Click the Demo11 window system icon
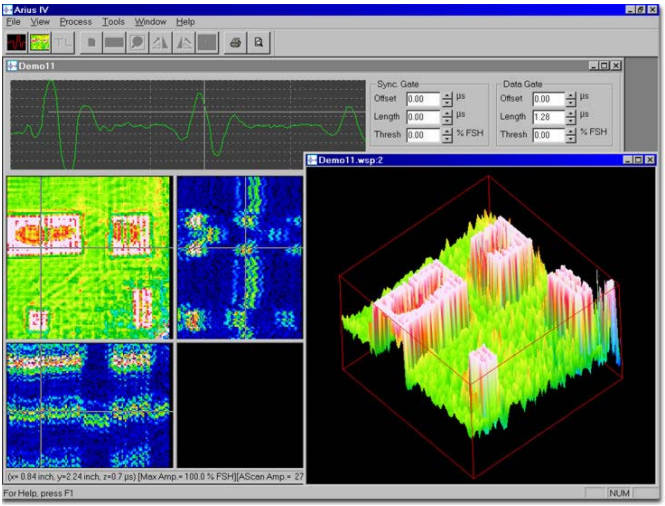 point(12,66)
